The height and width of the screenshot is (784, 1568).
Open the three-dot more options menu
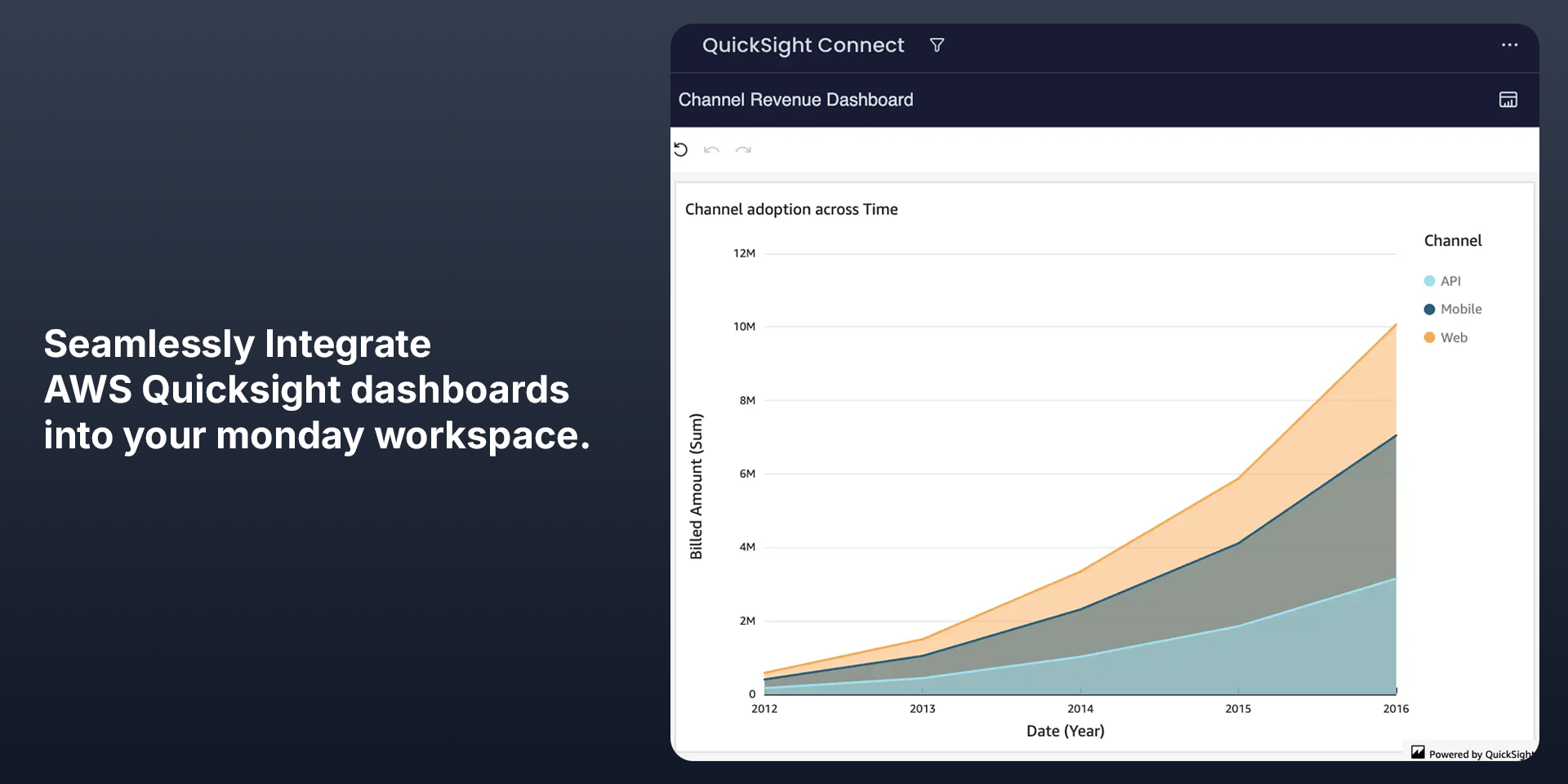[1509, 46]
